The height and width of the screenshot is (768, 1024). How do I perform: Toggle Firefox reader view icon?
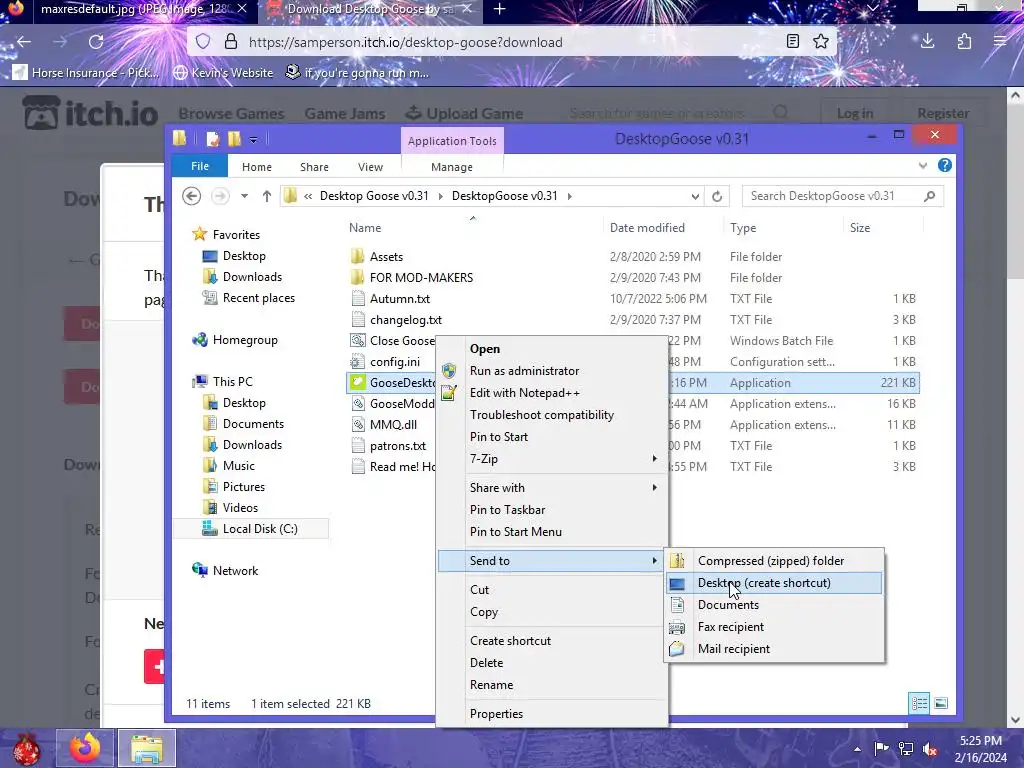(x=793, y=42)
